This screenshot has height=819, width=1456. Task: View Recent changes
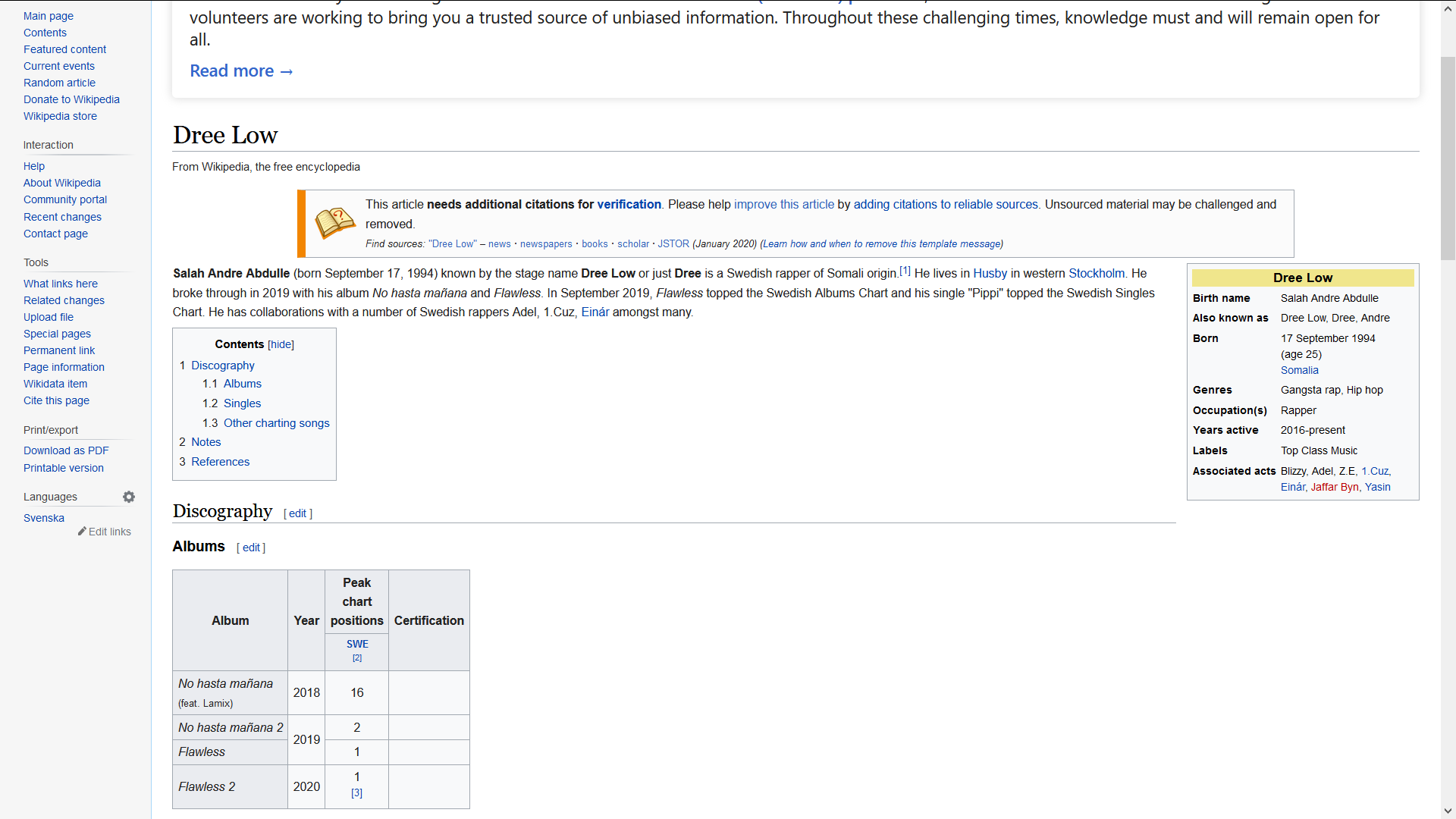click(62, 217)
